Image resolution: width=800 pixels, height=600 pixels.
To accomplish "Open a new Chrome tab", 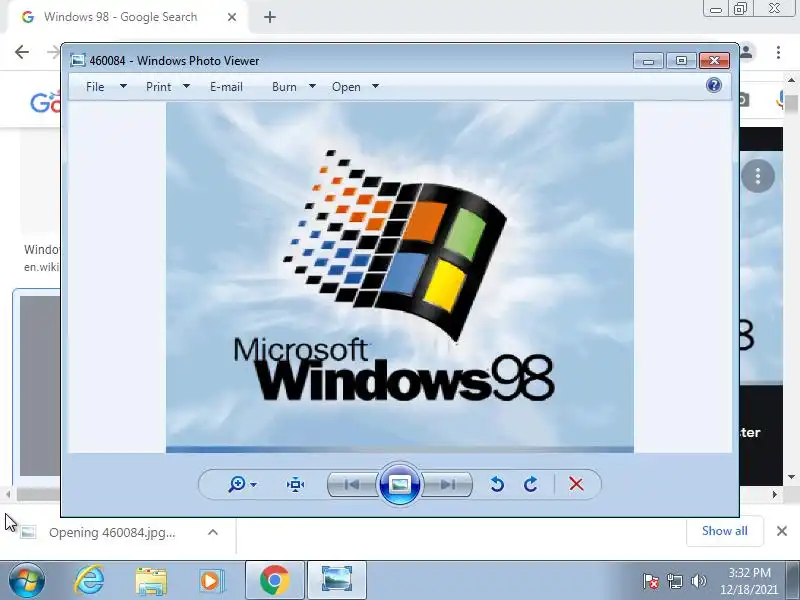I will point(270,17).
